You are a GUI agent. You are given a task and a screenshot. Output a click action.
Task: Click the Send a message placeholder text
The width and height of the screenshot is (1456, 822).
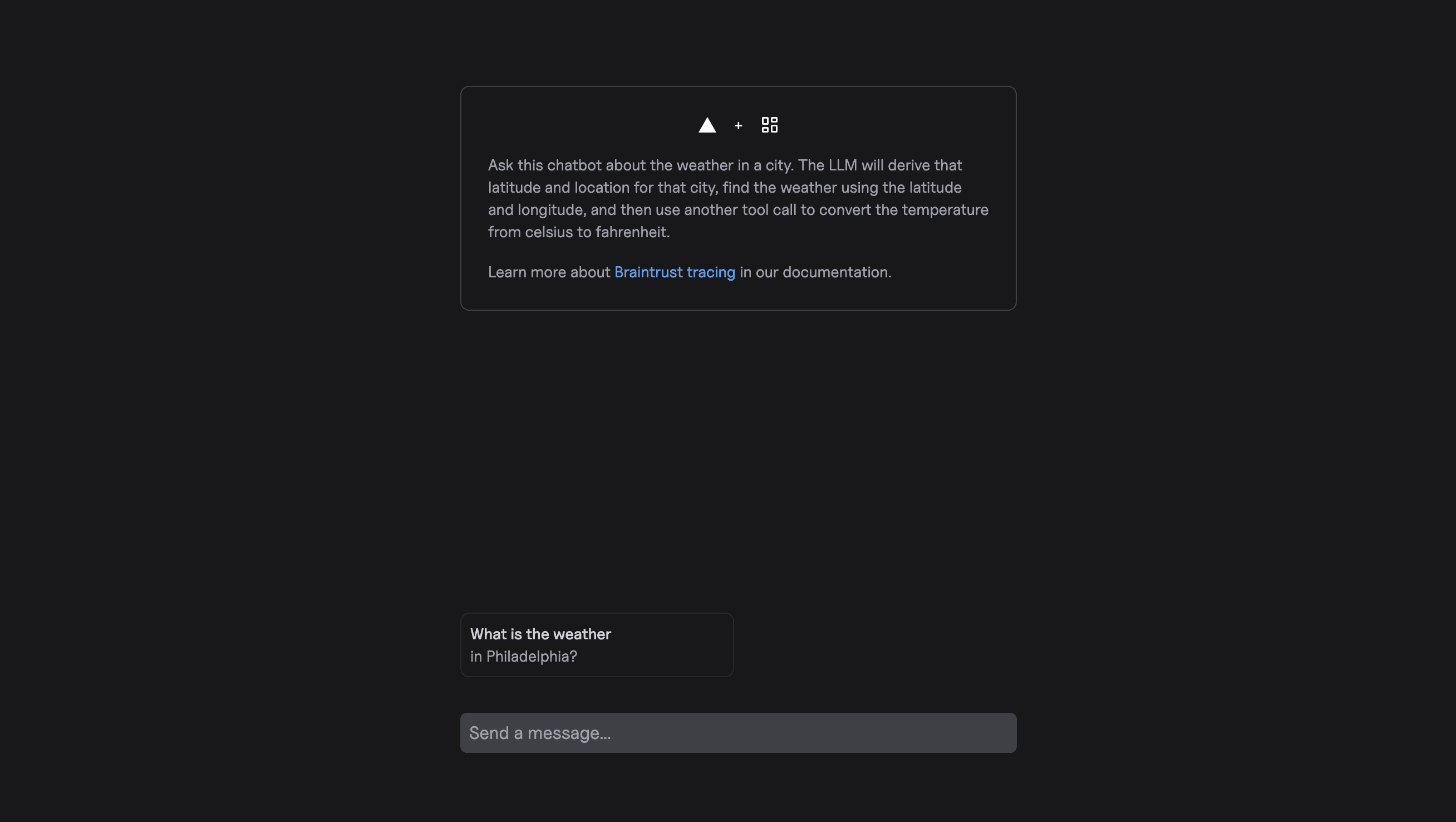point(540,732)
